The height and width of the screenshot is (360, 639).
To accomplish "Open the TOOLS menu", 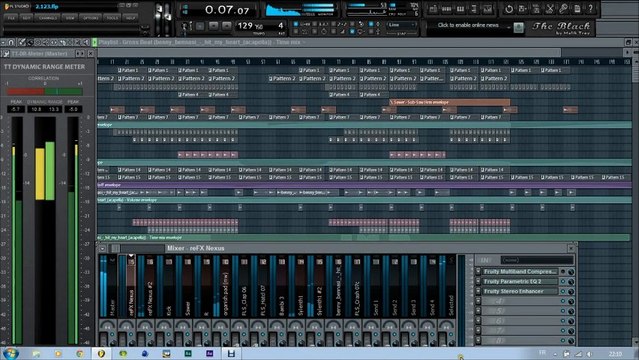I will coord(112,18).
